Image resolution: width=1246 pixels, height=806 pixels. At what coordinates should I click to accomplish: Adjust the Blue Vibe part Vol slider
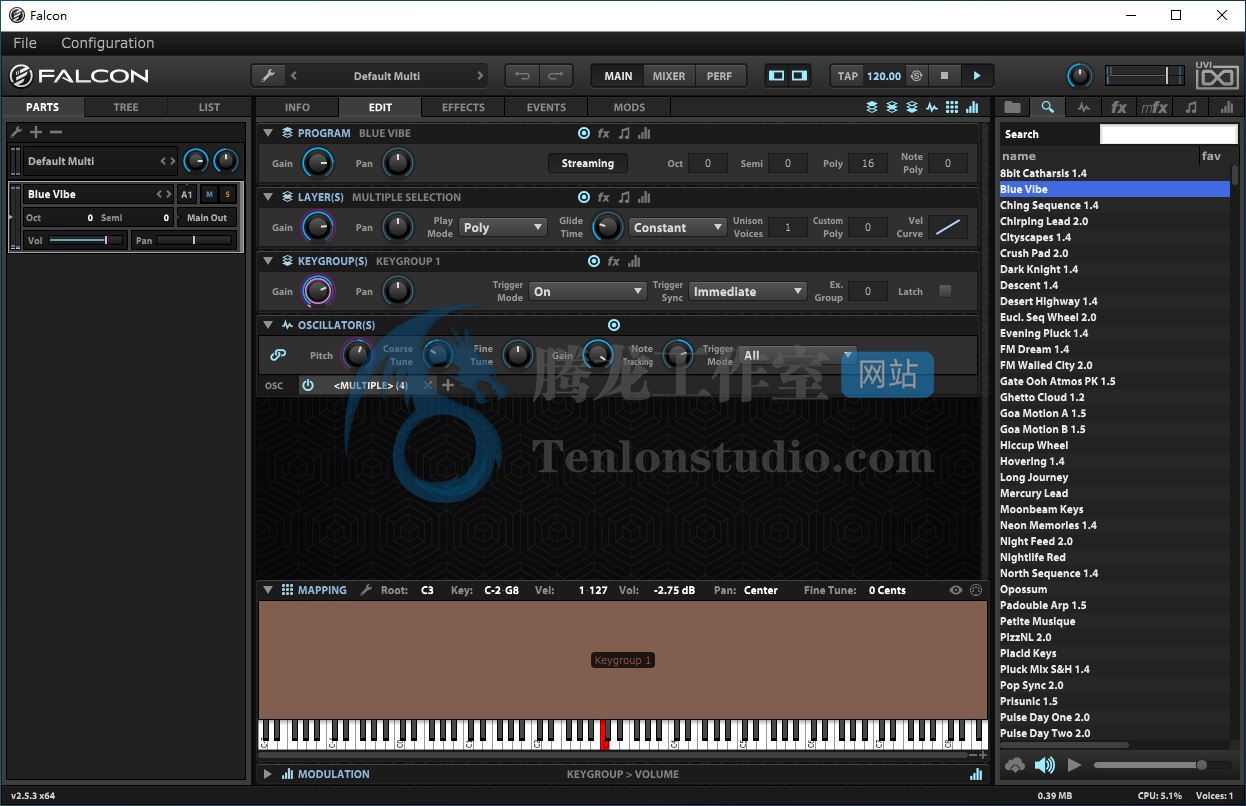click(87, 240)
